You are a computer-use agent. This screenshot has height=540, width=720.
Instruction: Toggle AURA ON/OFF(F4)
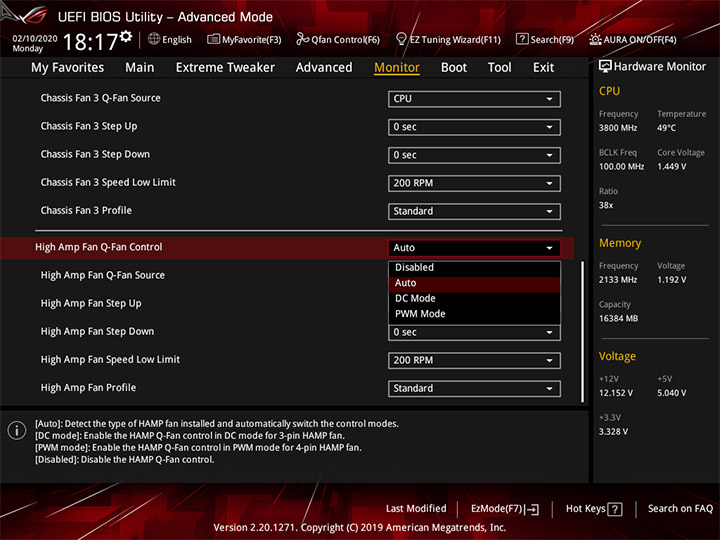click(x=633, y=39)
